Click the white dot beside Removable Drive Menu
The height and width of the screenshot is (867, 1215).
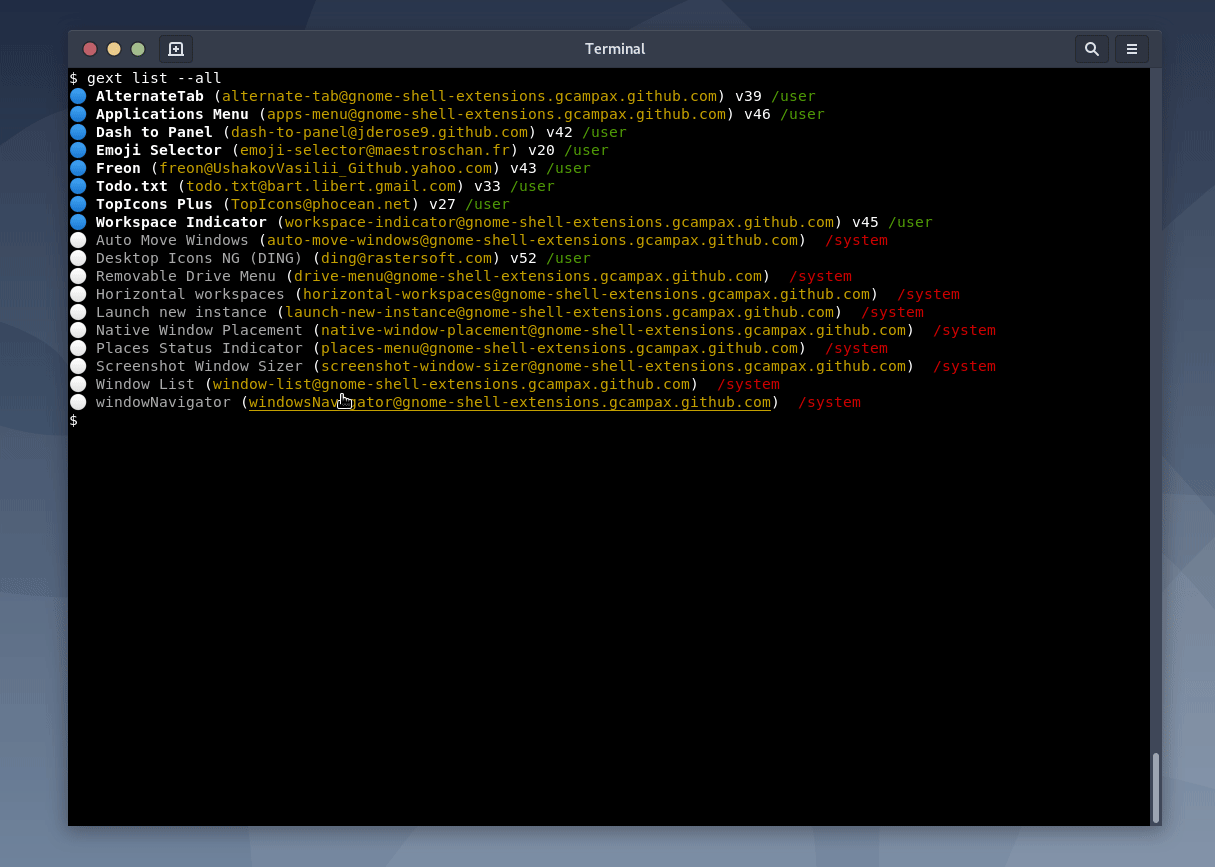[78, 276]
